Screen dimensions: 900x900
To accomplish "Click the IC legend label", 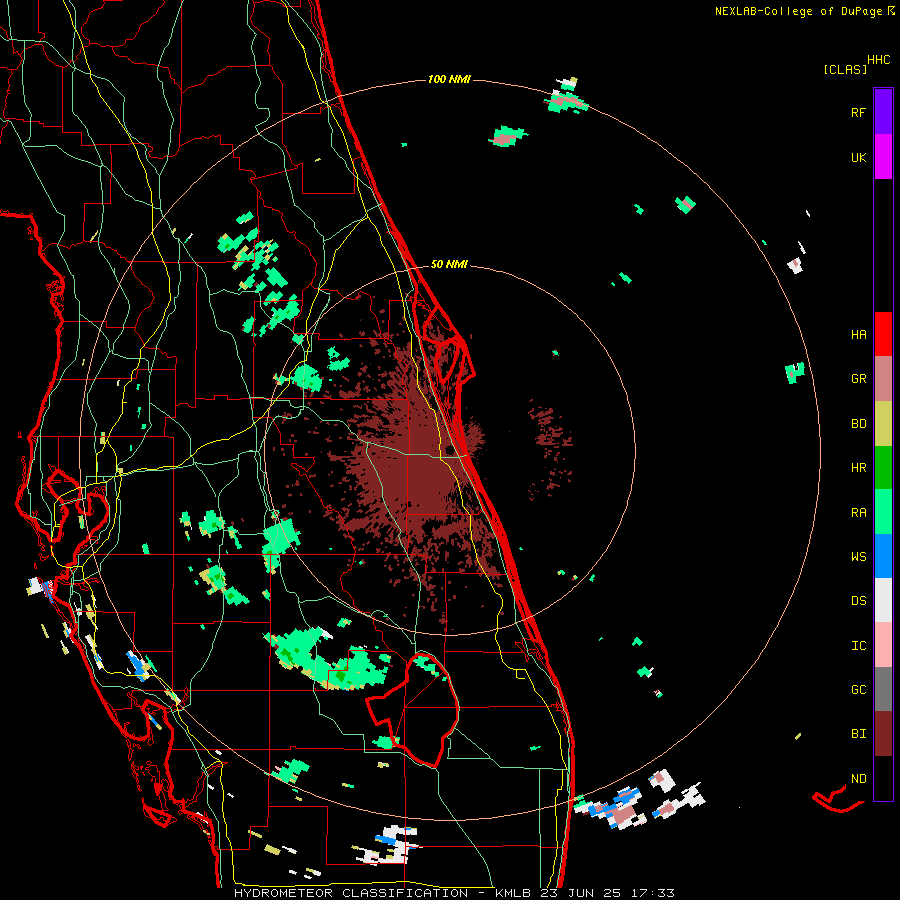I will tap(858, 646).
